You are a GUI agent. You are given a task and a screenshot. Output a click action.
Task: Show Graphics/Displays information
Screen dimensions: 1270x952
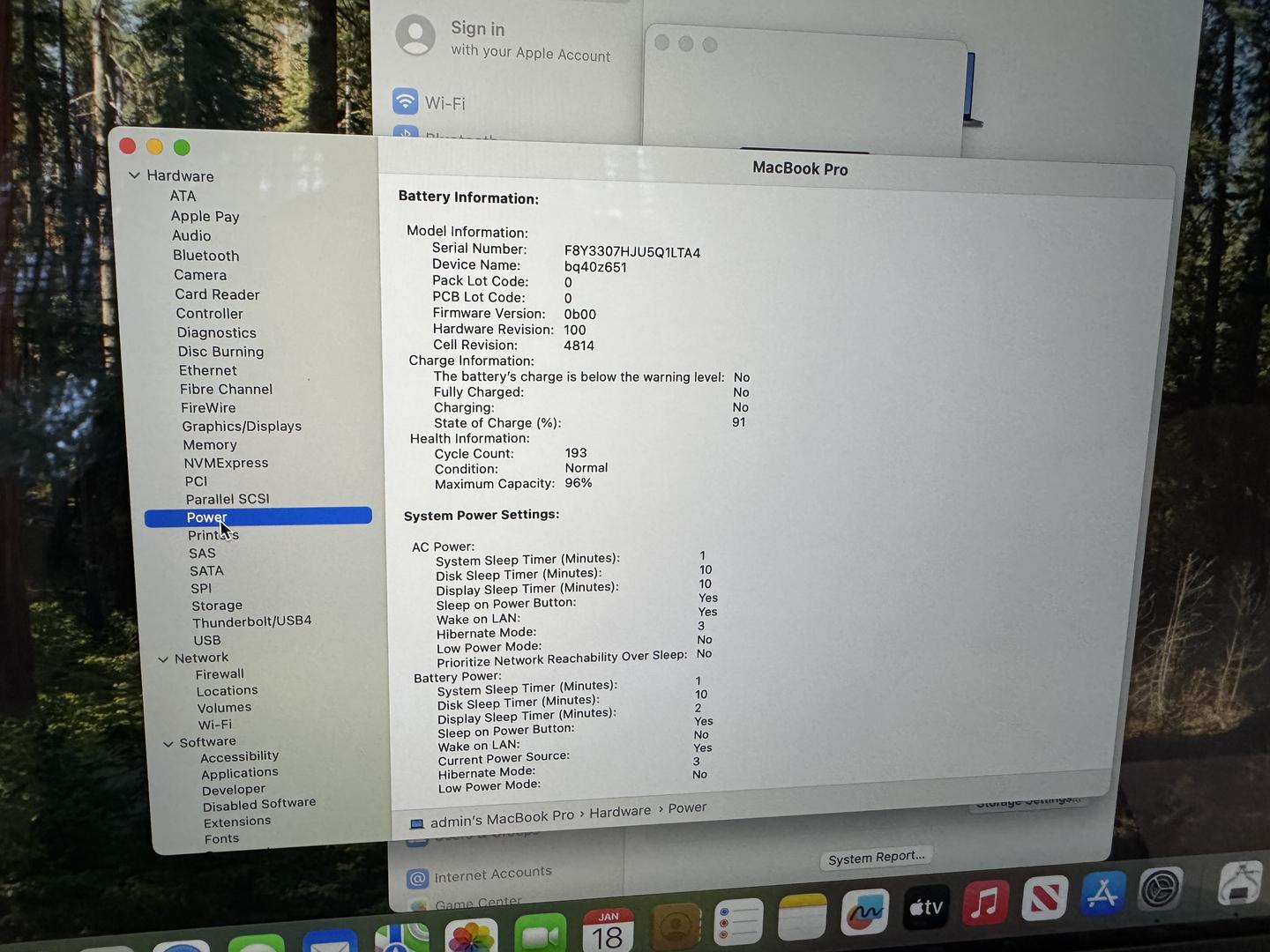[x=242, y=426]
